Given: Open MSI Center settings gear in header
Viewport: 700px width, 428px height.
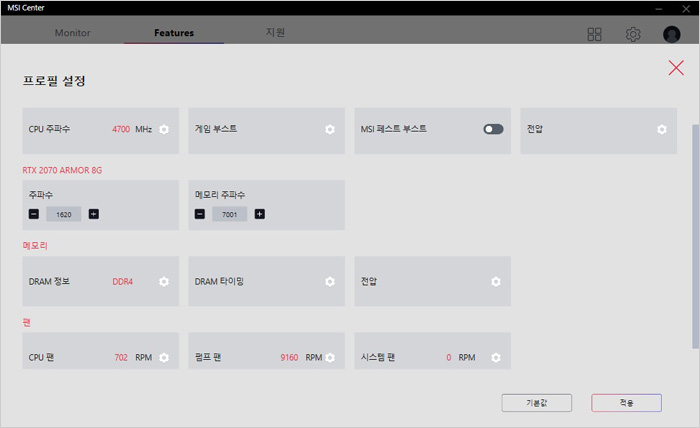Looking at the screenshot, I should [x=633, y=34].
